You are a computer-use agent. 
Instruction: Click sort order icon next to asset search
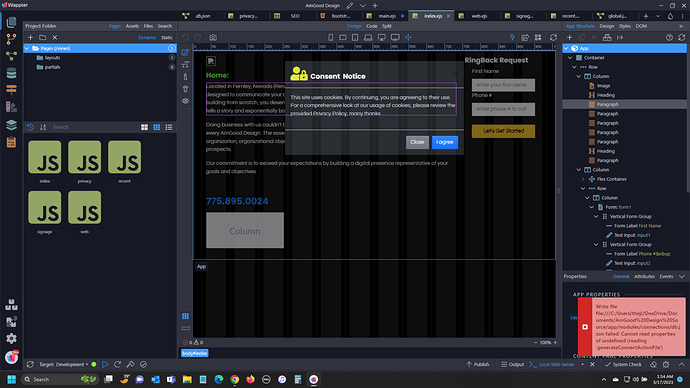(43, 127)
